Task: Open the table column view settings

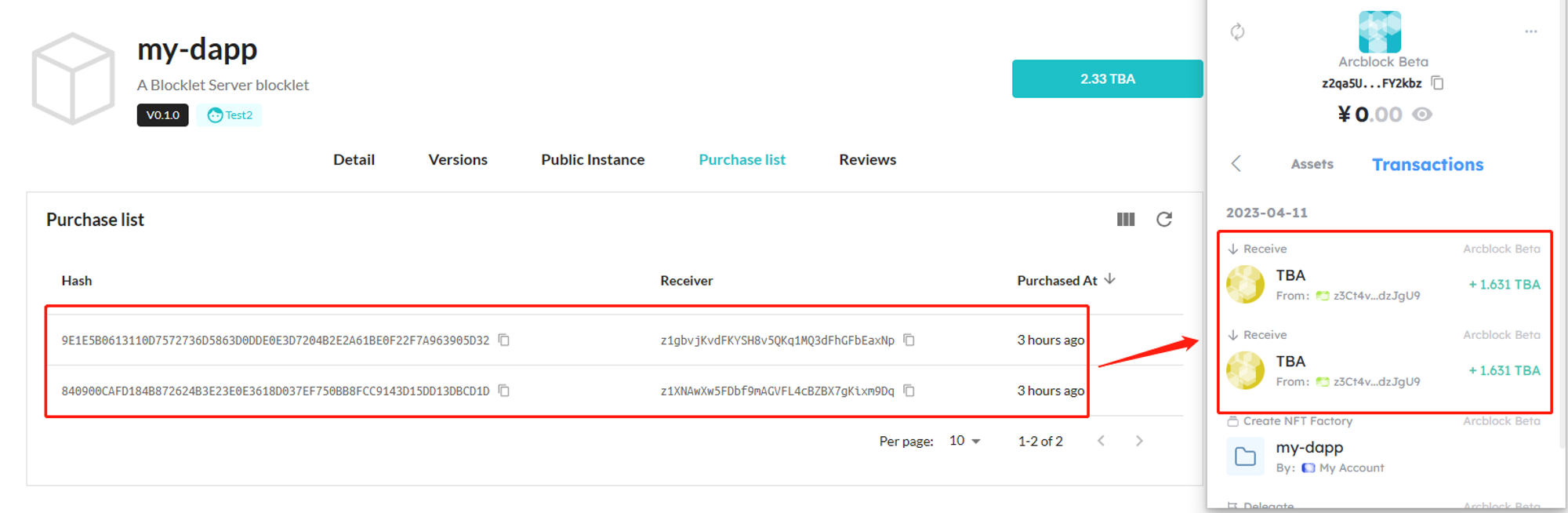Action: coord(1126,220)
